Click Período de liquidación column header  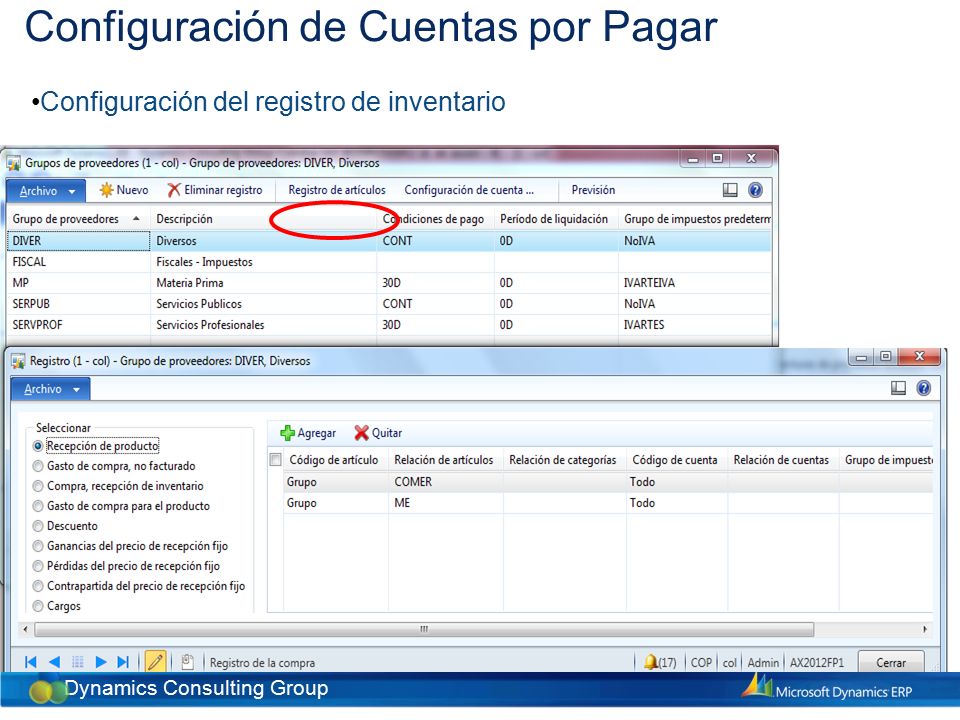(x=554, y=219)
